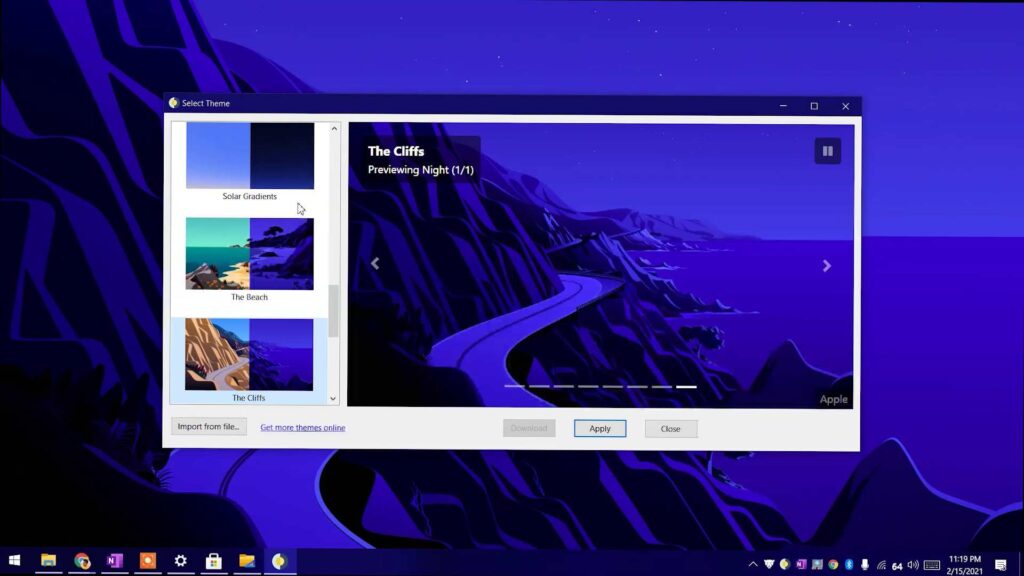The height and width of the screenshot is (576, 1024).
Task: Click the grey picture icon left of the tray Chrome icon
Action: [817, 564]
